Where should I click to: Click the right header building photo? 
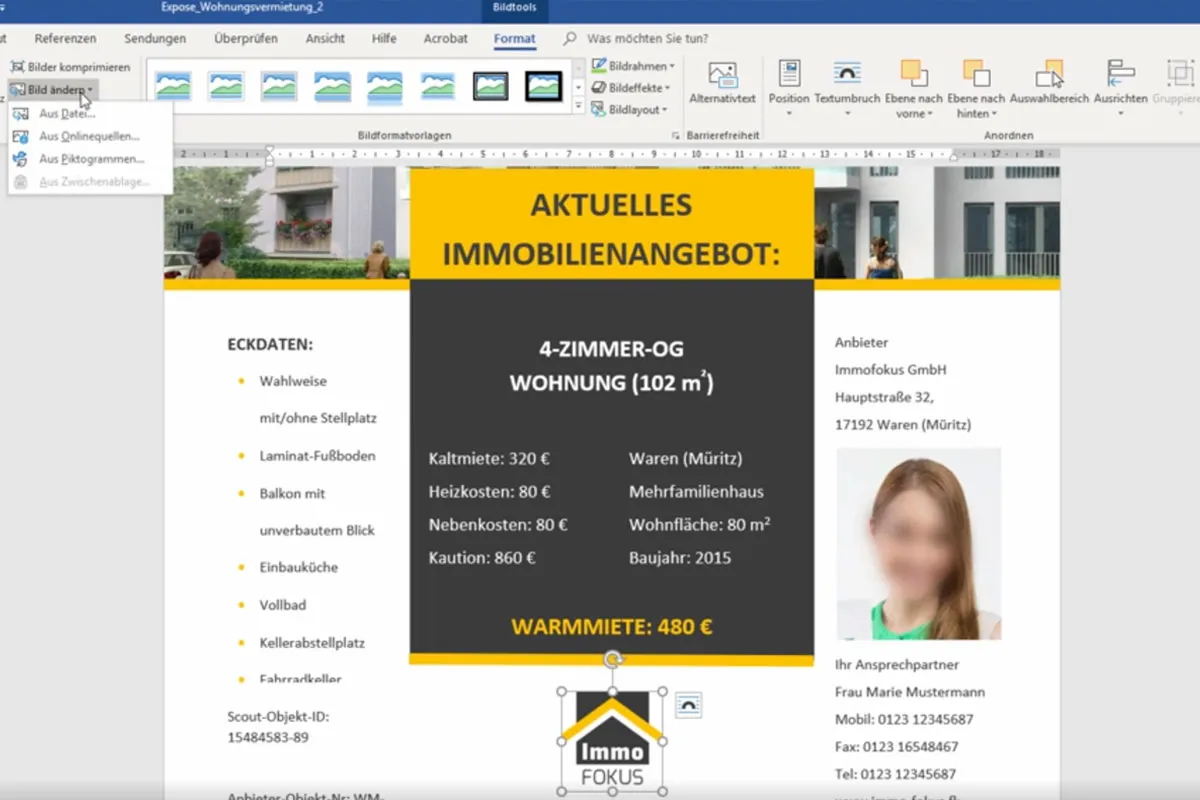click(937, 223)
